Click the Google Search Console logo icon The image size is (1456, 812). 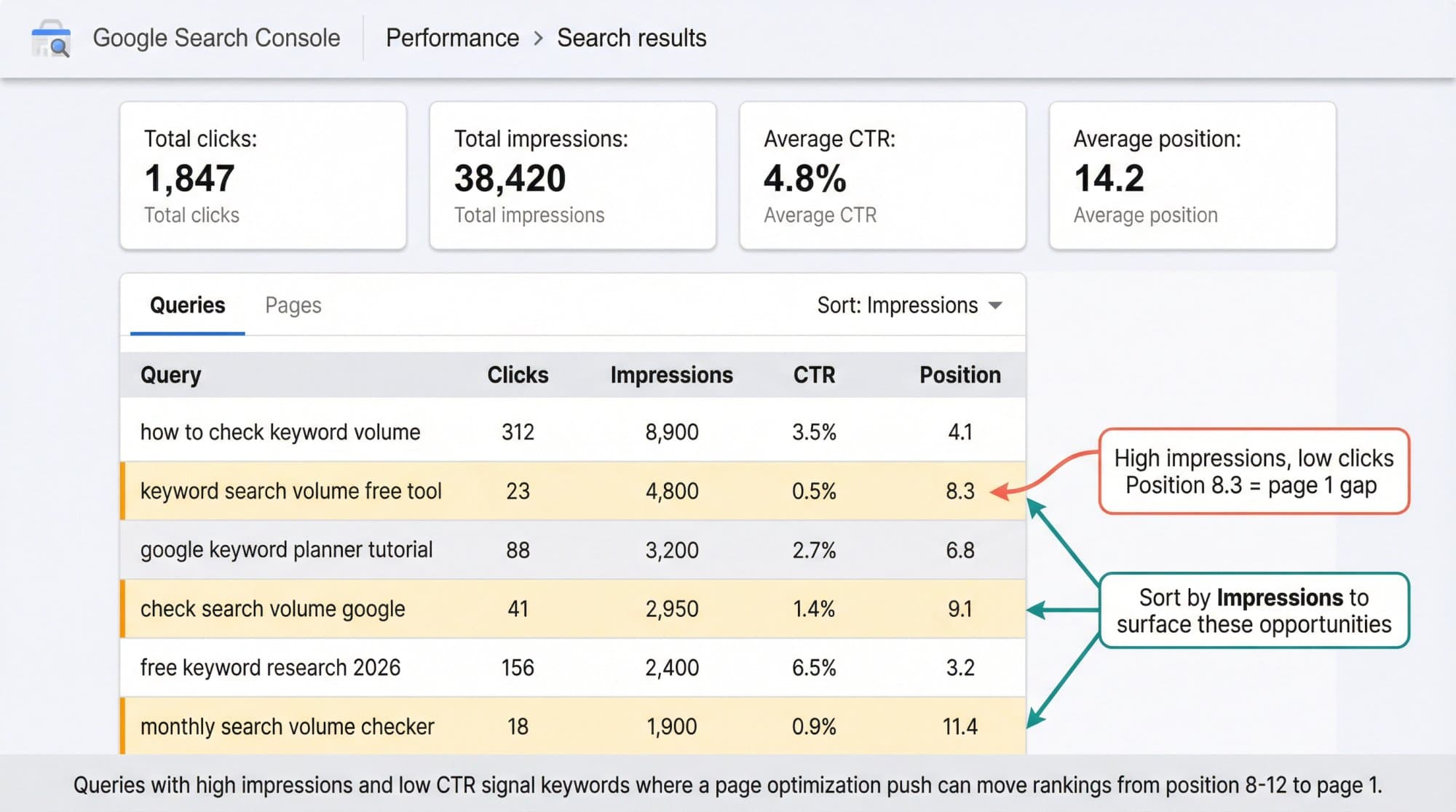(x=51, y=39)
